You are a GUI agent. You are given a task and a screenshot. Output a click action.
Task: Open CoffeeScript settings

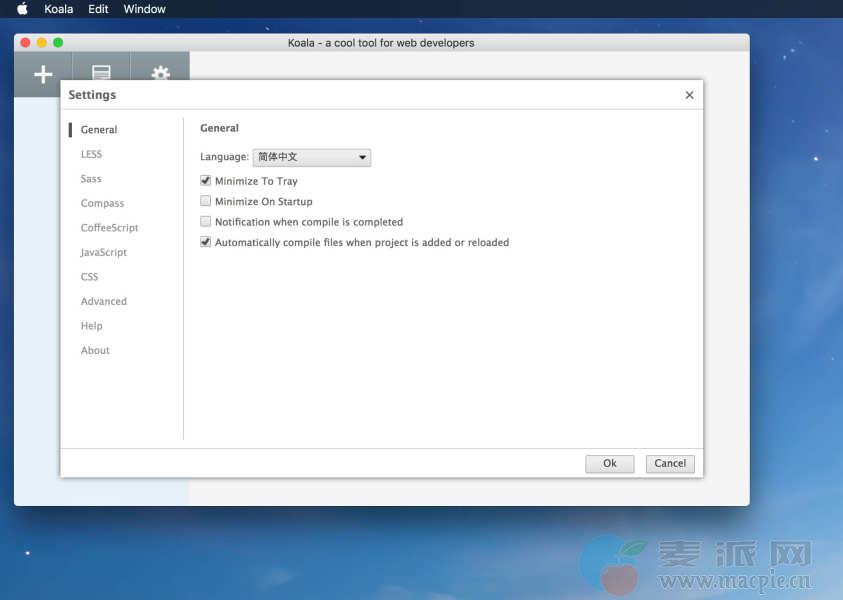click(x=109, y=228)
